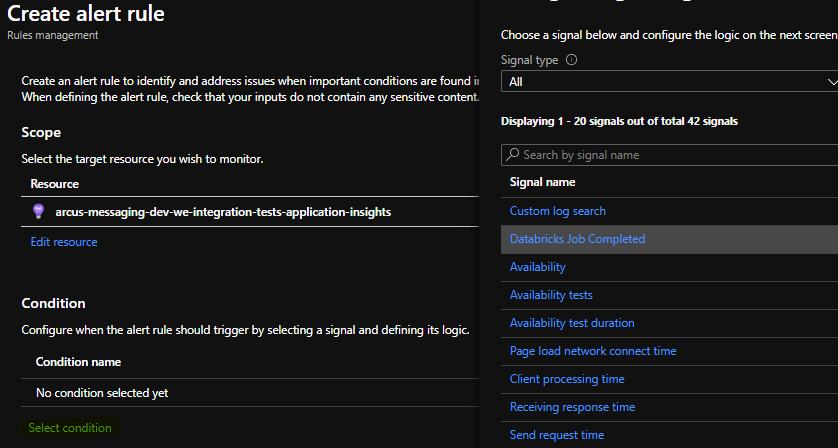Click the Application Insights lightbulb resource icon
Image resolution: width=838 pixels, height=448 pixels.
[39, 211]
